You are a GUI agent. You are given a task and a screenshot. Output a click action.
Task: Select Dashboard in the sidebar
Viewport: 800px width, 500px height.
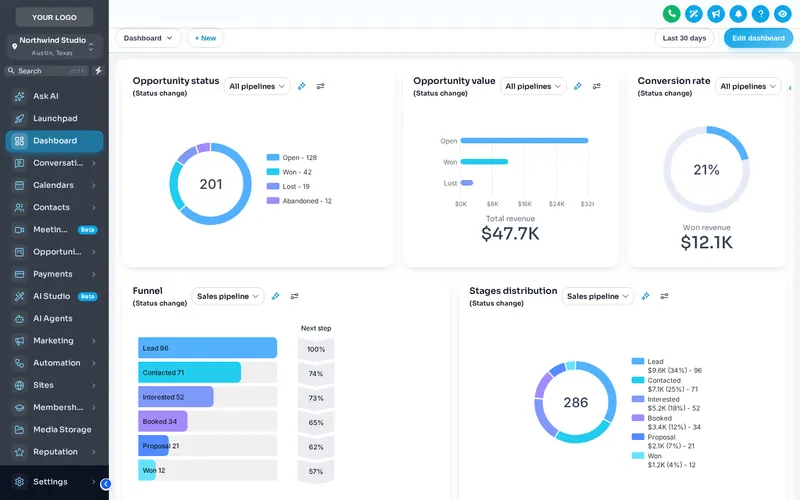click(54, 141)
